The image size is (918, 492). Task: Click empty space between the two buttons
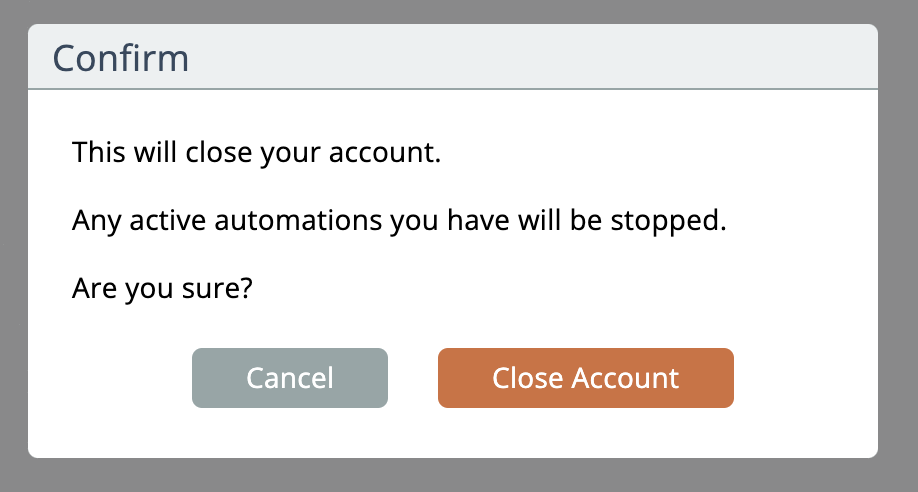(412, 378)
